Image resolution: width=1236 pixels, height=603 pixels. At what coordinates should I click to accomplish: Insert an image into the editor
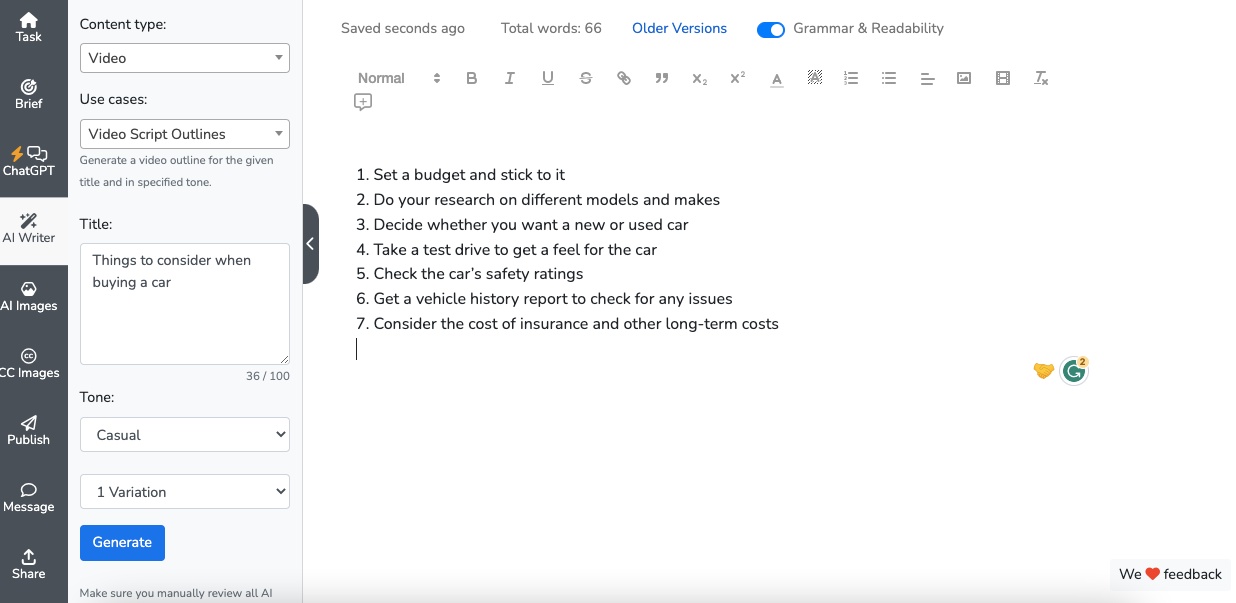tap(964, 78)
